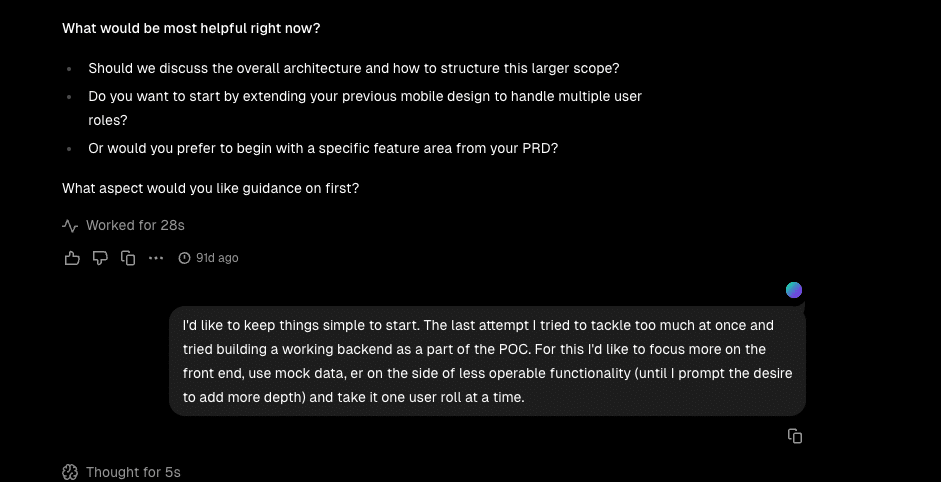This screenshot has width=941, height=482.
Task: Select the bullet about extending mobile design
Action: [365, 97]
